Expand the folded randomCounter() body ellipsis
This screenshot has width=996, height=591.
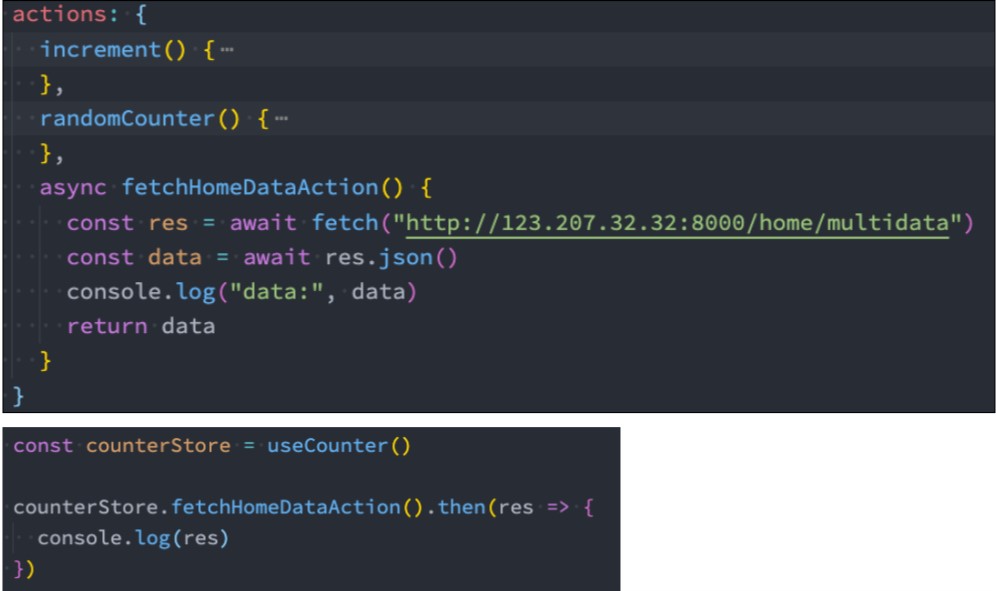[281, 118]
